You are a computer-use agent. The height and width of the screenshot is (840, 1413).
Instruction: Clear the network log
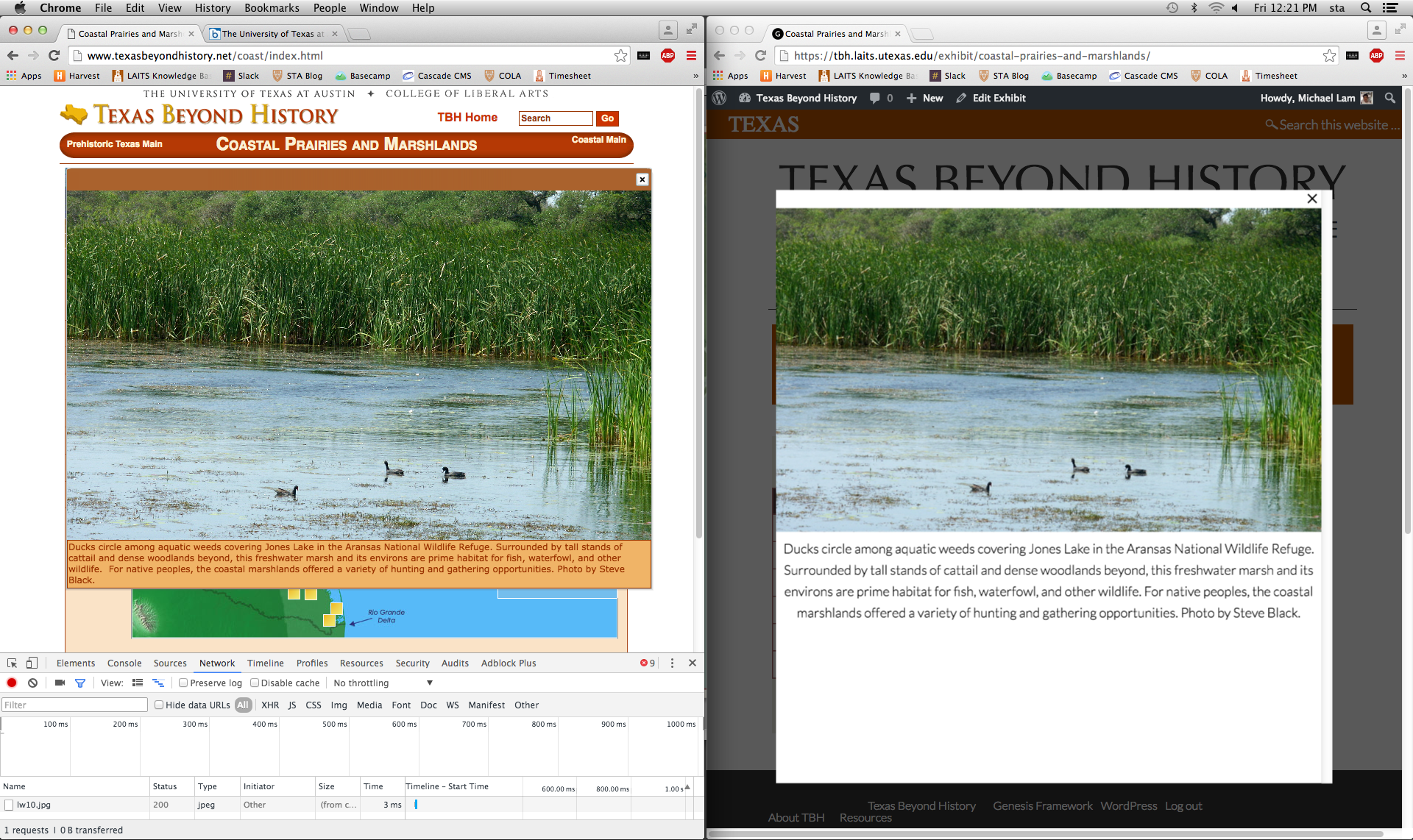coord(32,683)
